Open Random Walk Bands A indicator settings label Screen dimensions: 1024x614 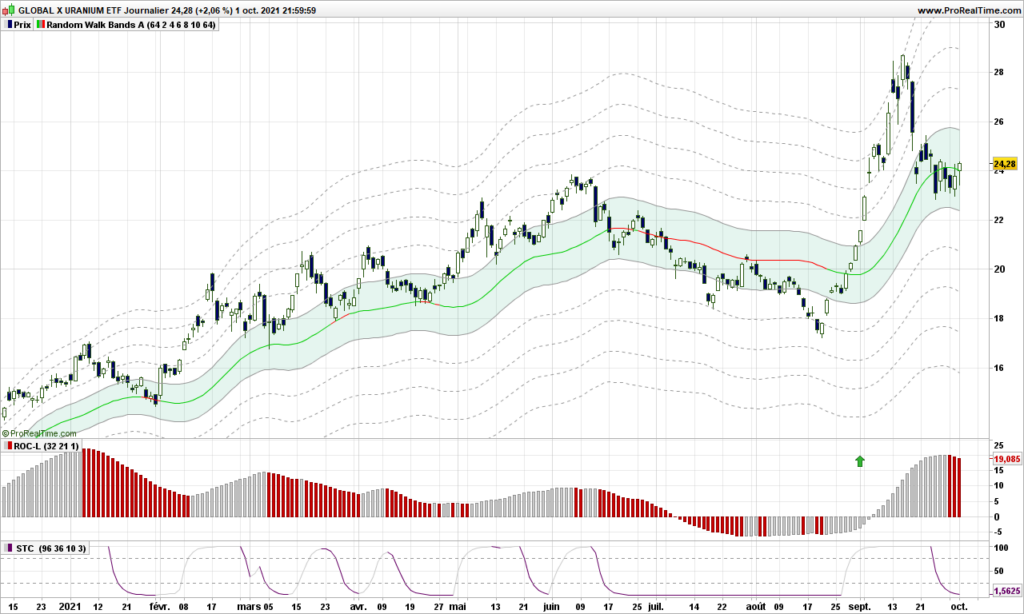tap(131, 25)
